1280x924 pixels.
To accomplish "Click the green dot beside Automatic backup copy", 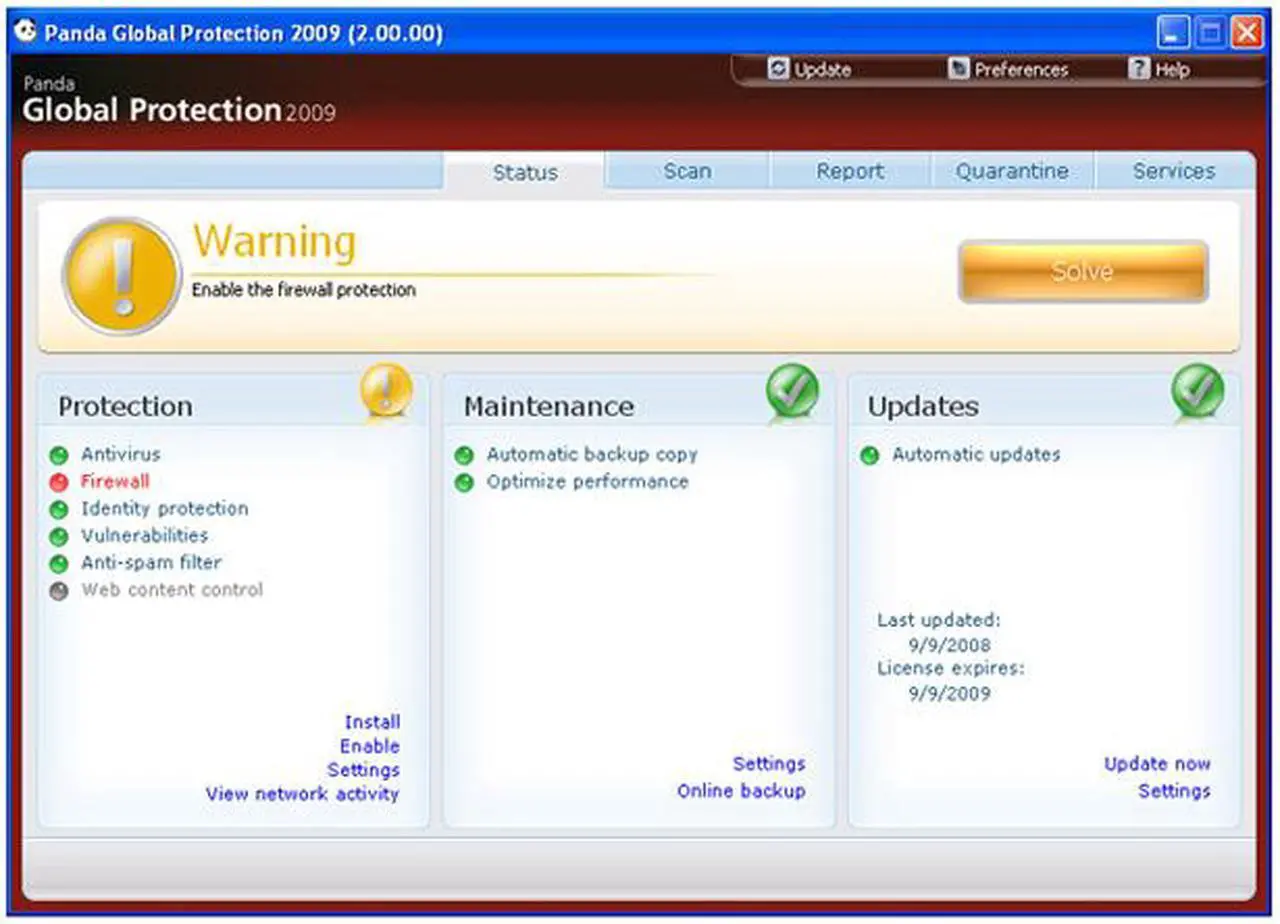I will click(x=464, y=455).
